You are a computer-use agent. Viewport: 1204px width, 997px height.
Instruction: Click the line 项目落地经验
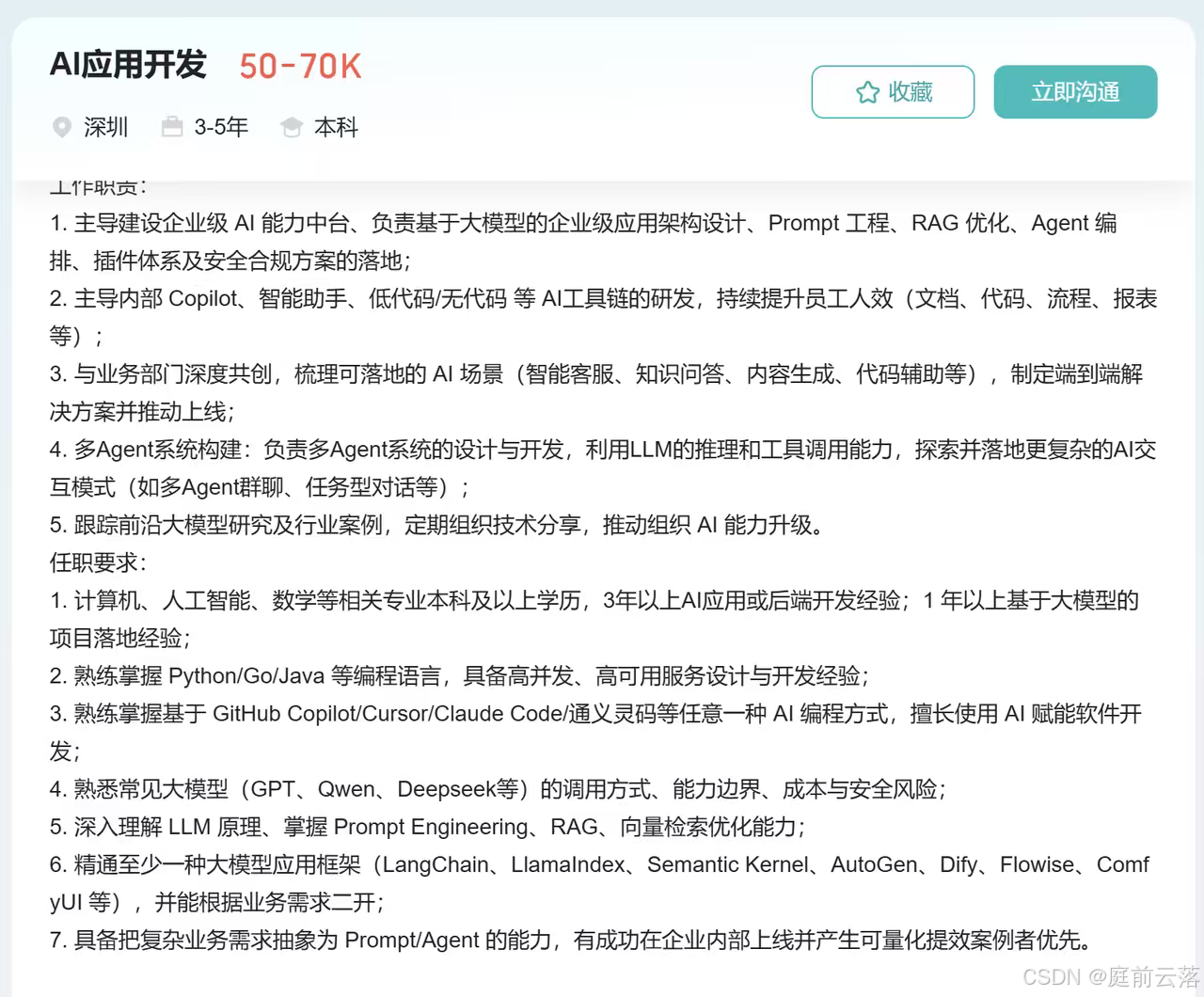[120, 638]
